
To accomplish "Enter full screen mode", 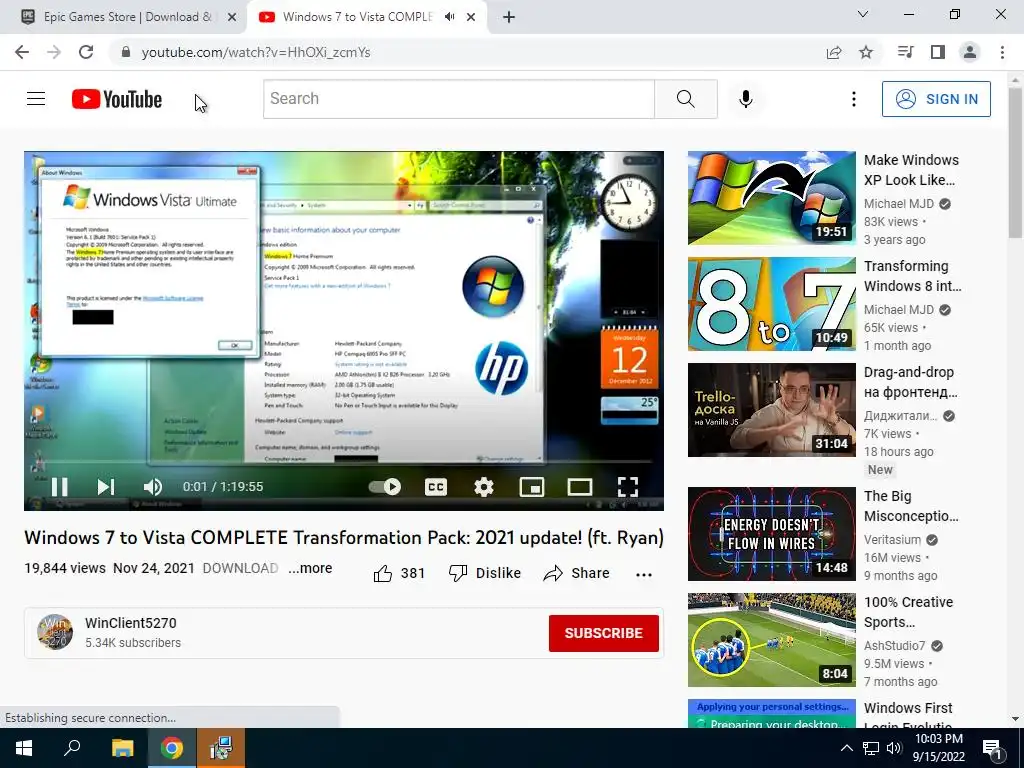I will tap(628, 487).
